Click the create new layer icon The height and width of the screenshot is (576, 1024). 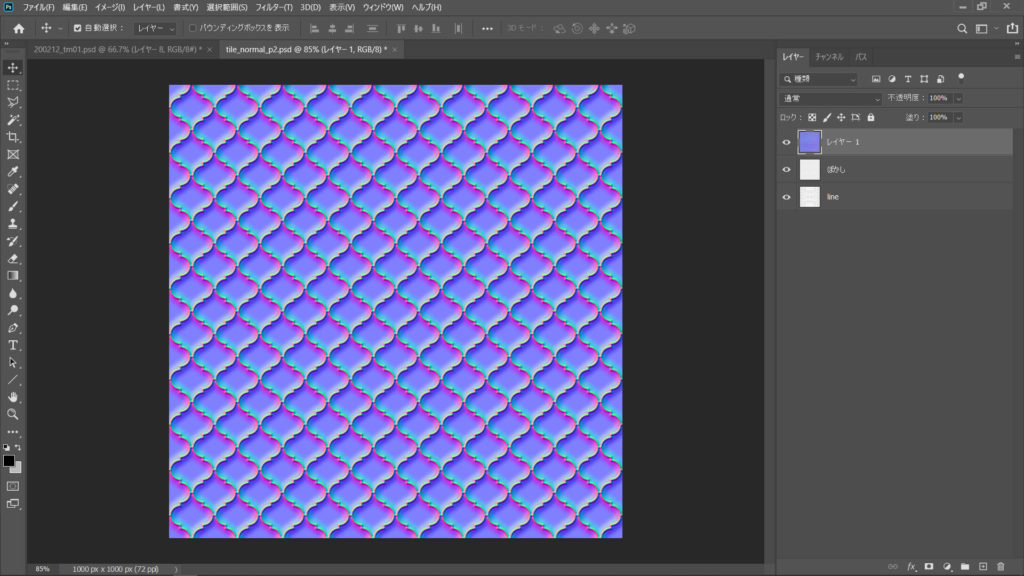(983, 566)
